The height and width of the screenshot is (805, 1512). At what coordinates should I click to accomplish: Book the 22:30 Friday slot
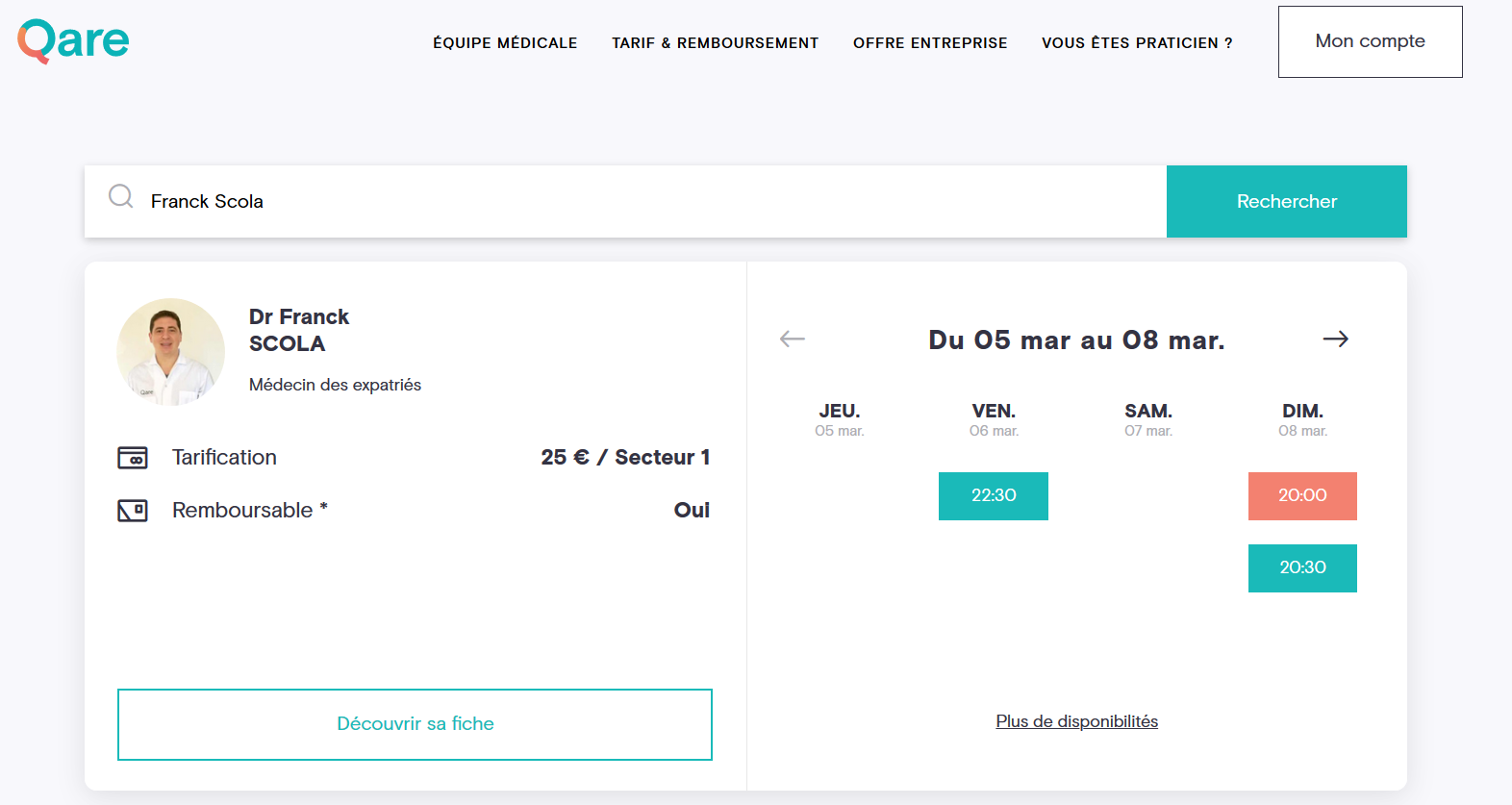coord(994,496)
